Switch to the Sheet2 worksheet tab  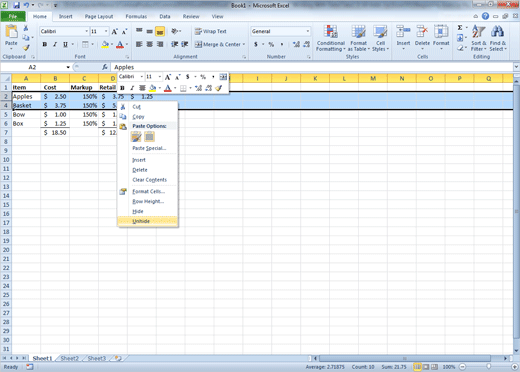click(69, 358)
